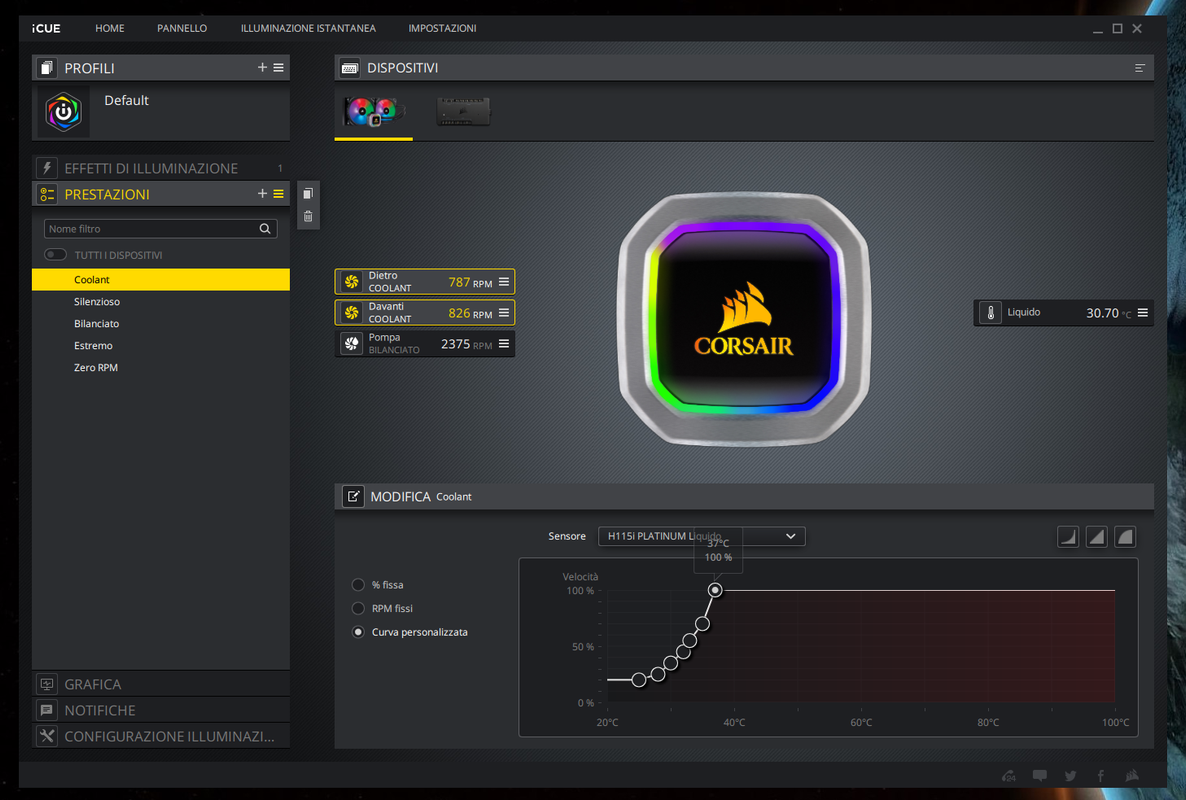This screenshot has height=800, width=1186.
Task: Open the Facebook link icon
Action: click(1101, 776)
